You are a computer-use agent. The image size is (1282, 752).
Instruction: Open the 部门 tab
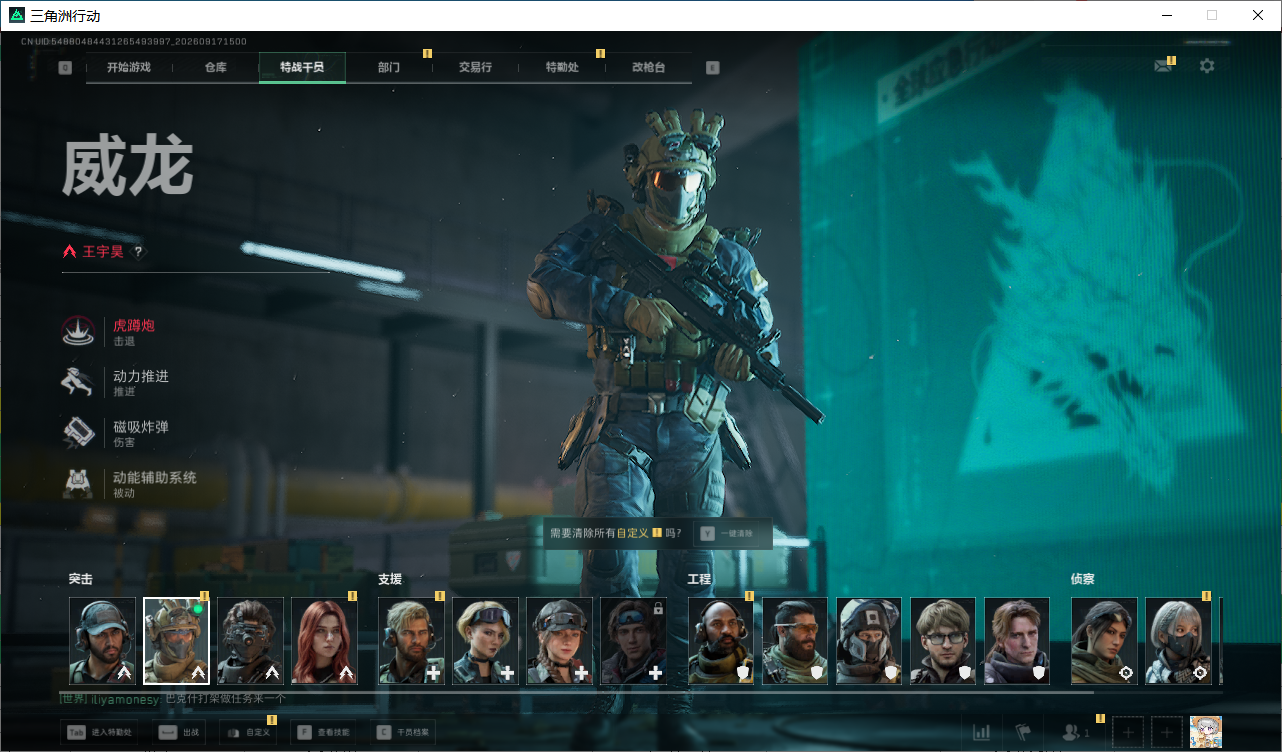[x=389, y=67]
